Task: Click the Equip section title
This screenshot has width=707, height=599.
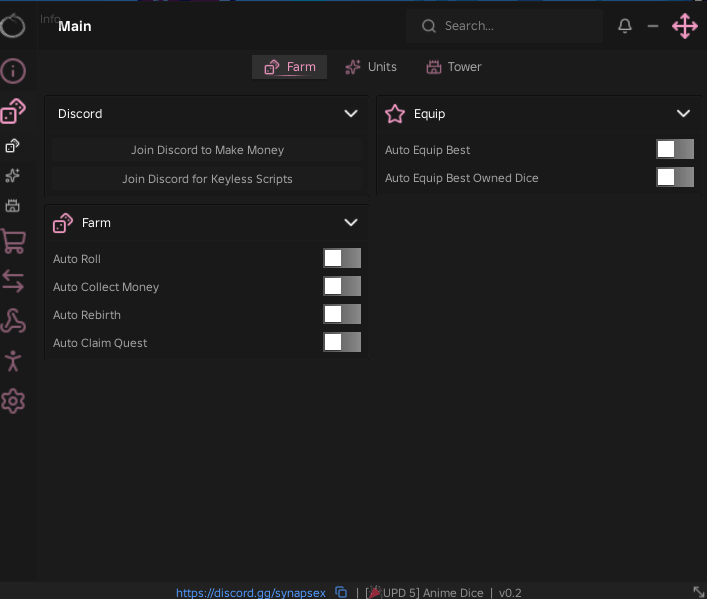Action: tap(430, 114)
